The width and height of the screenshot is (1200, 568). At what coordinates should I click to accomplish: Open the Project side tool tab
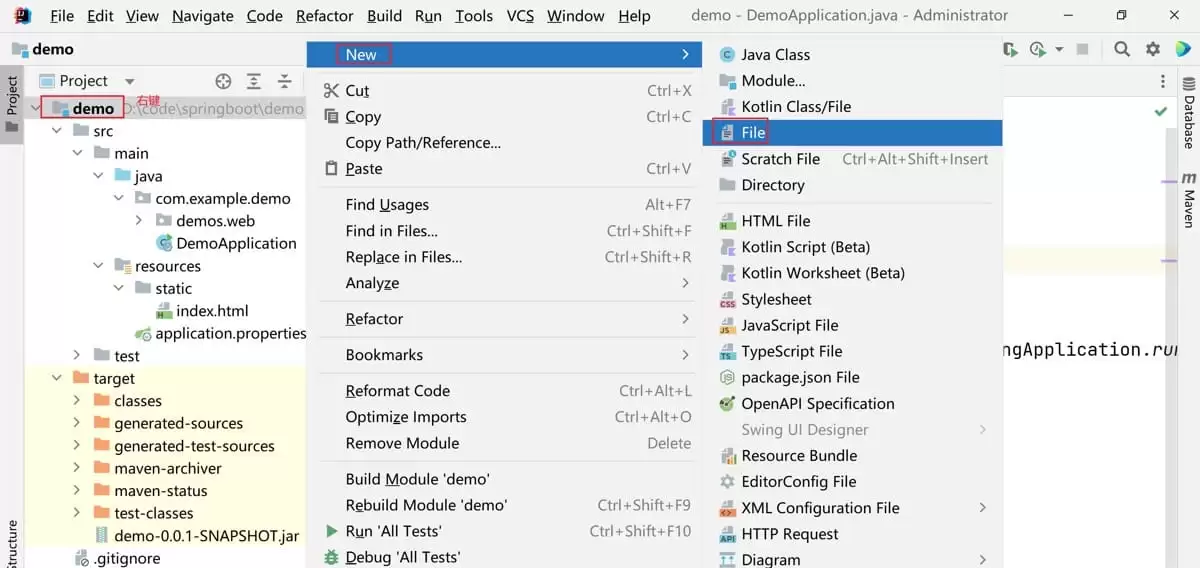coord(12,105)
